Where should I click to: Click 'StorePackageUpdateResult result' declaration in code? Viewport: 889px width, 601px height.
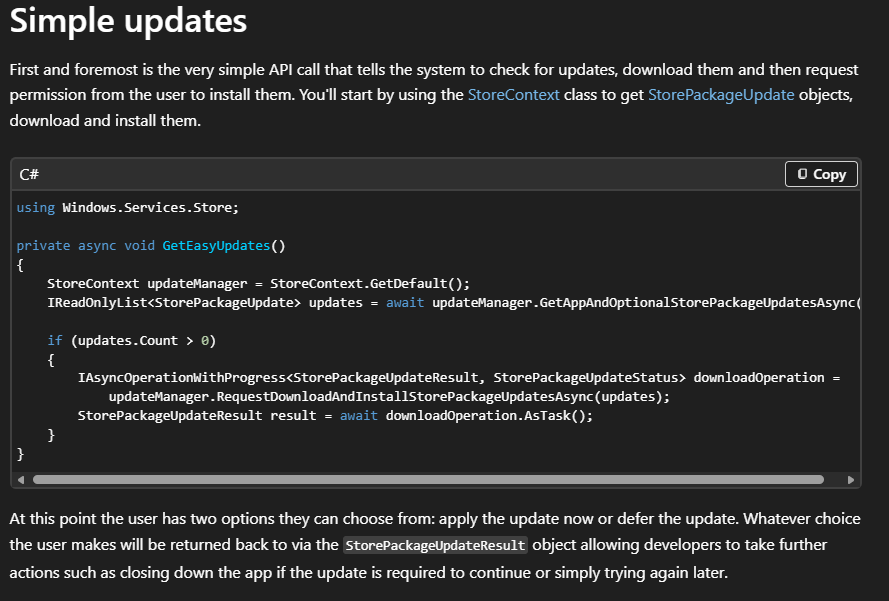click(x=197, y=416)
